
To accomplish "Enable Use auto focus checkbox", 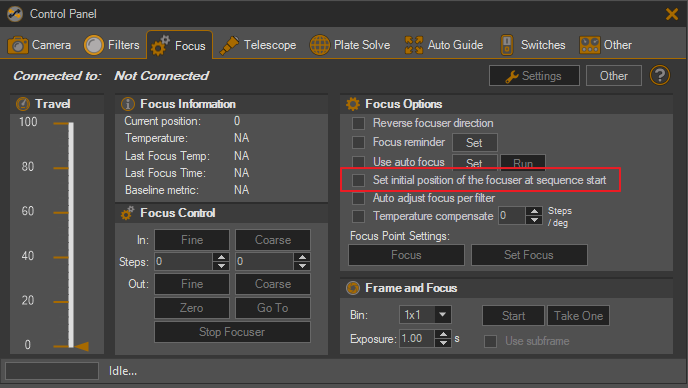I will pyautogui.click(x=358, y=162).
